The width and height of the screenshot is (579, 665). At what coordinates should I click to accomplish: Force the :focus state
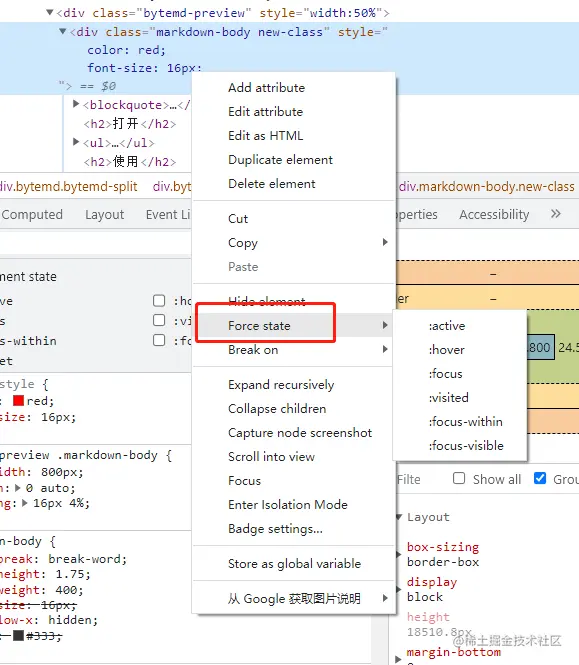click(460, 374)
